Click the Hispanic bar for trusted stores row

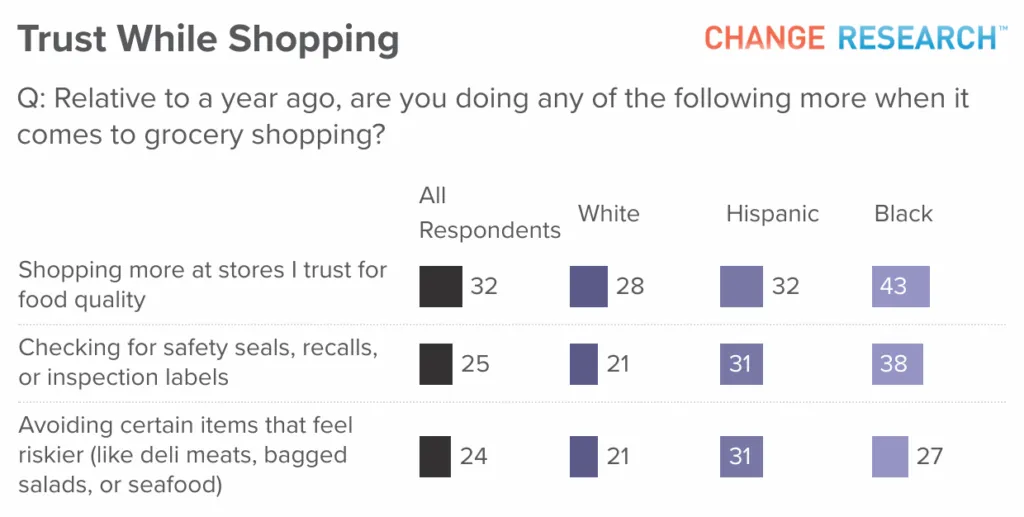[741, 286]
